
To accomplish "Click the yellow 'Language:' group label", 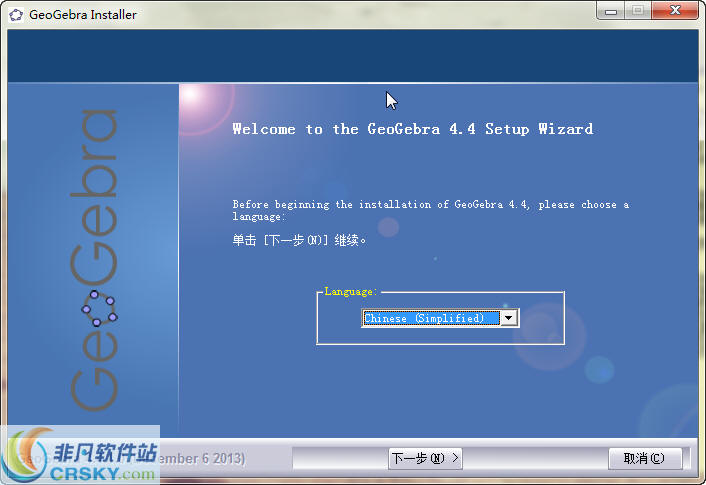I will point(351,291).
